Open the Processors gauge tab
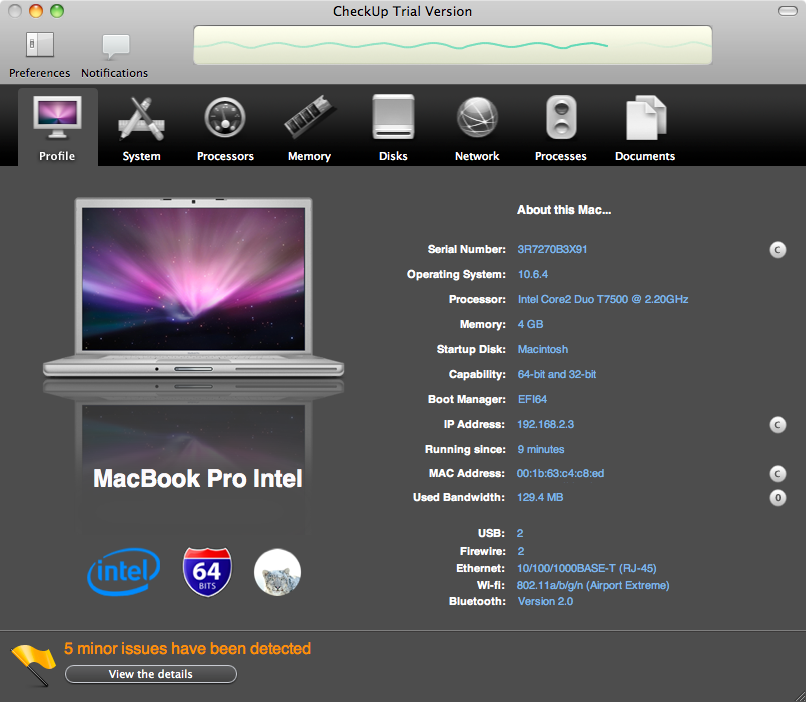The width and height of the screenshot is (806, 702). [225, 127]
